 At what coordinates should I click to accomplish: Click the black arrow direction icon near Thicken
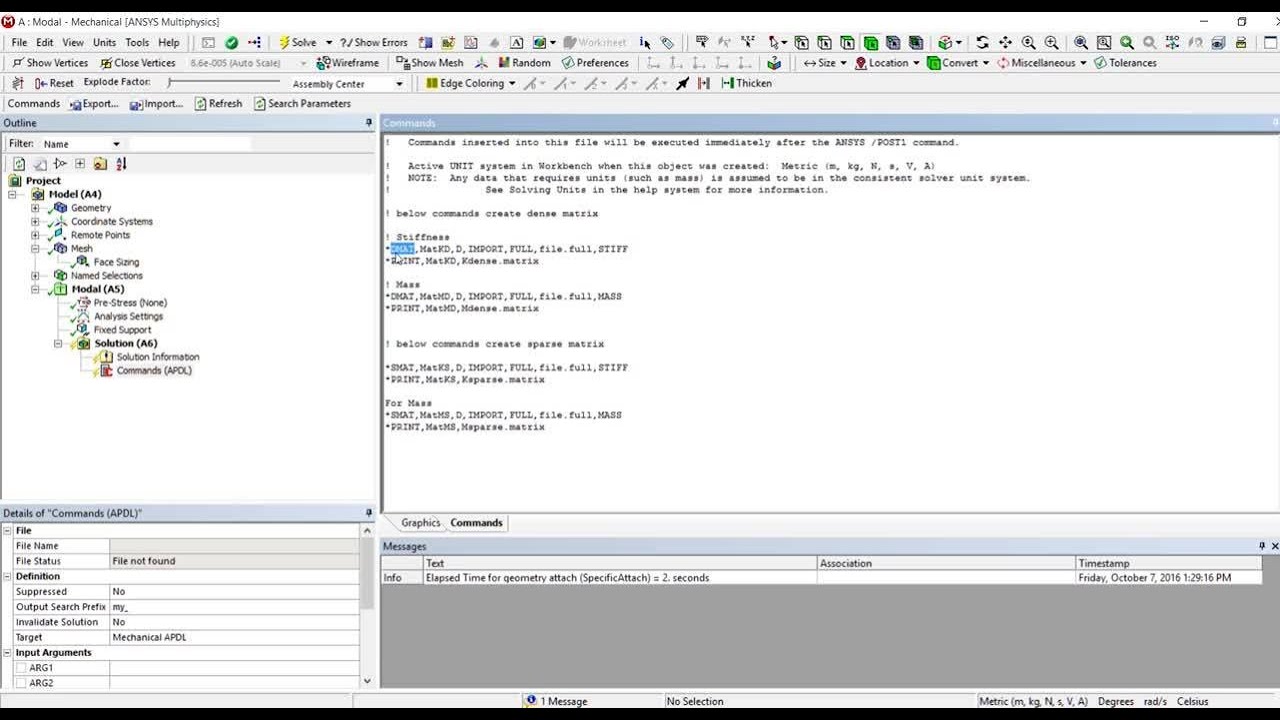[x=682, y=84]
